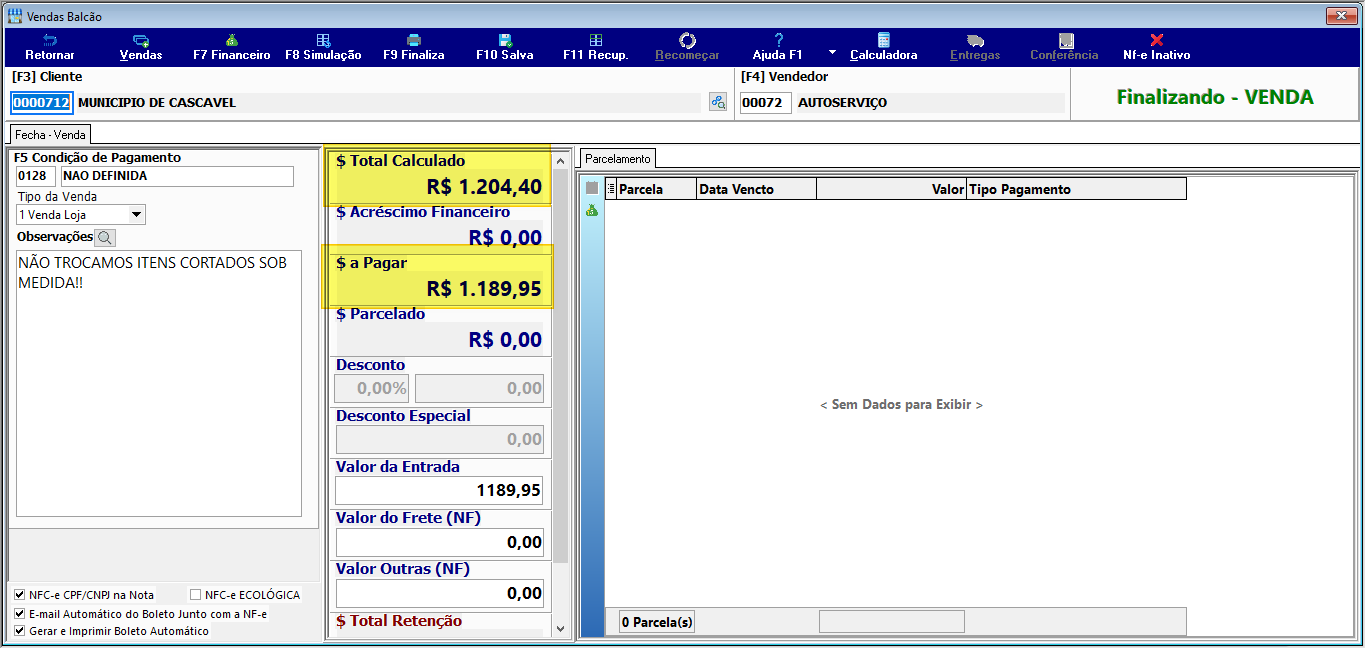Click the MUNICIPIO DE CASCAVEL client name
The width and height of the screenshot is (1366, 649).
pos(157,102)
